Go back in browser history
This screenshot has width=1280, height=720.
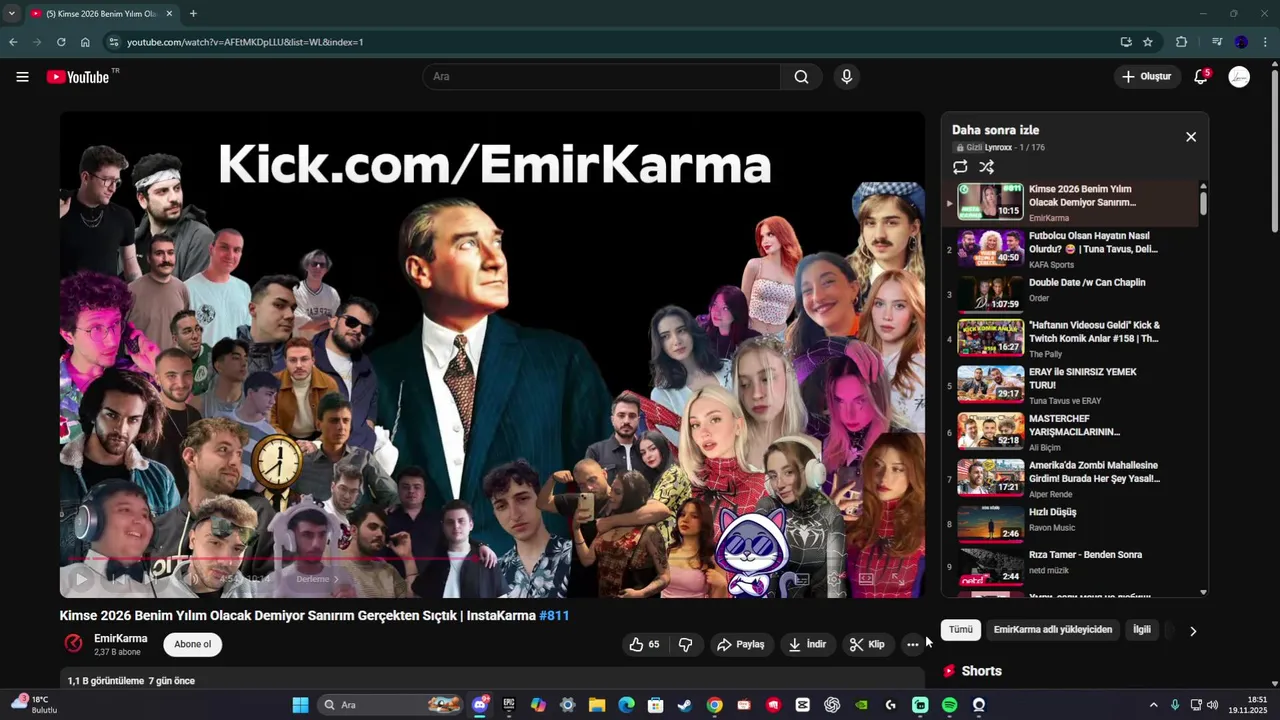click(13, 42)
